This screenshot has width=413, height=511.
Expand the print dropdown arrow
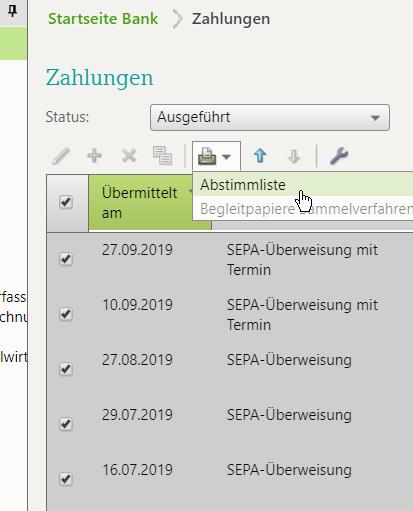227,157
